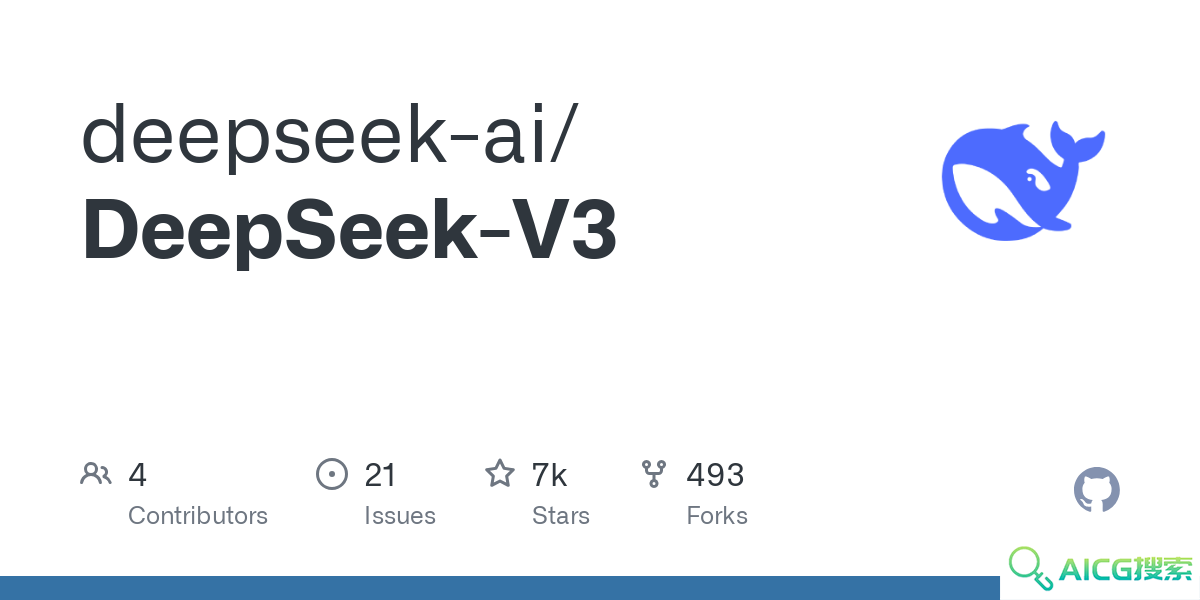The width and height of the screenshot is (1200, 600).
Task: Click the Contributors people icon
Action: click(x=96, y=474)
